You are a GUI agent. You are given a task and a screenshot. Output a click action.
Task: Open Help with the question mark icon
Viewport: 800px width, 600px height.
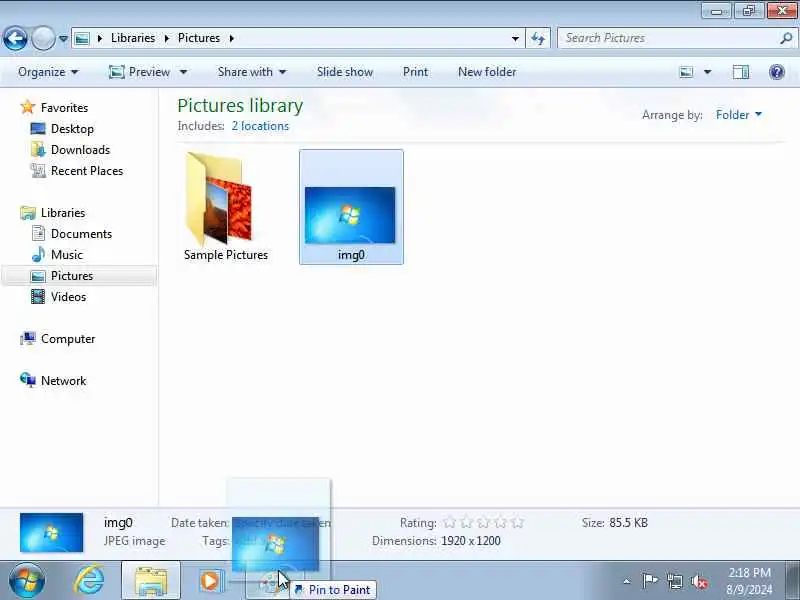point(777,72)
